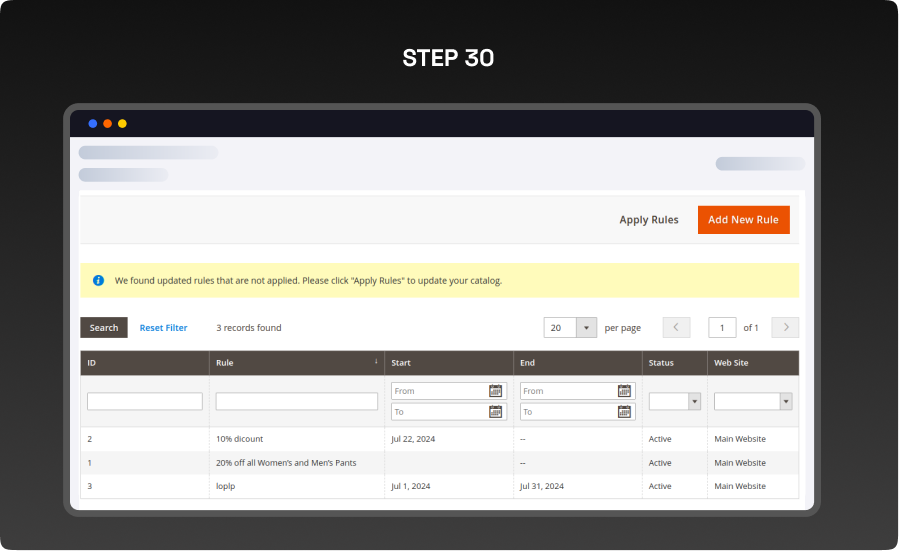Click the Rule filter text field
The height and width of the screenshot is (551, 899).
296,401
